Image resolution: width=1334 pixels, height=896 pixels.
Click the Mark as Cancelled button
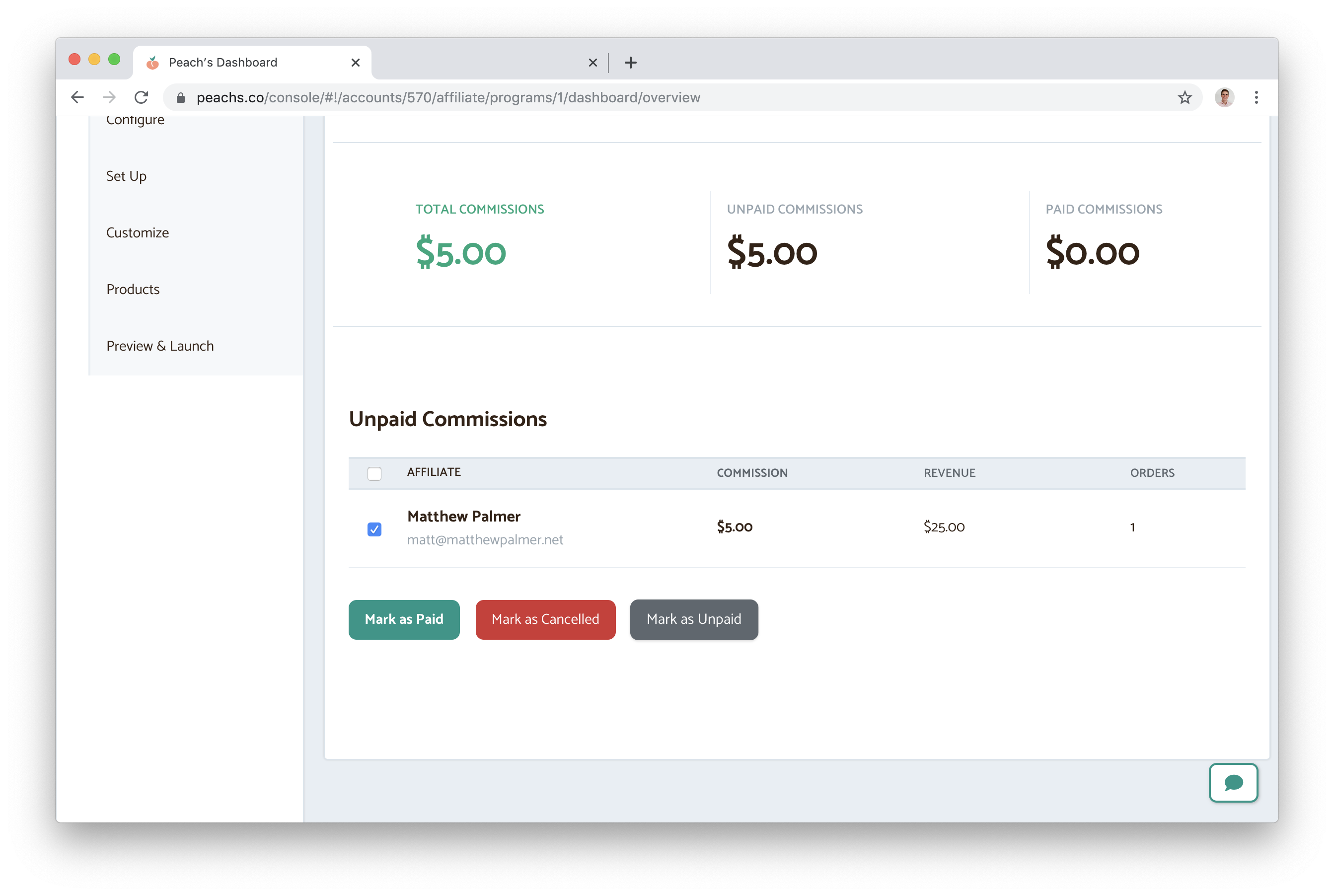pos(545,619)
